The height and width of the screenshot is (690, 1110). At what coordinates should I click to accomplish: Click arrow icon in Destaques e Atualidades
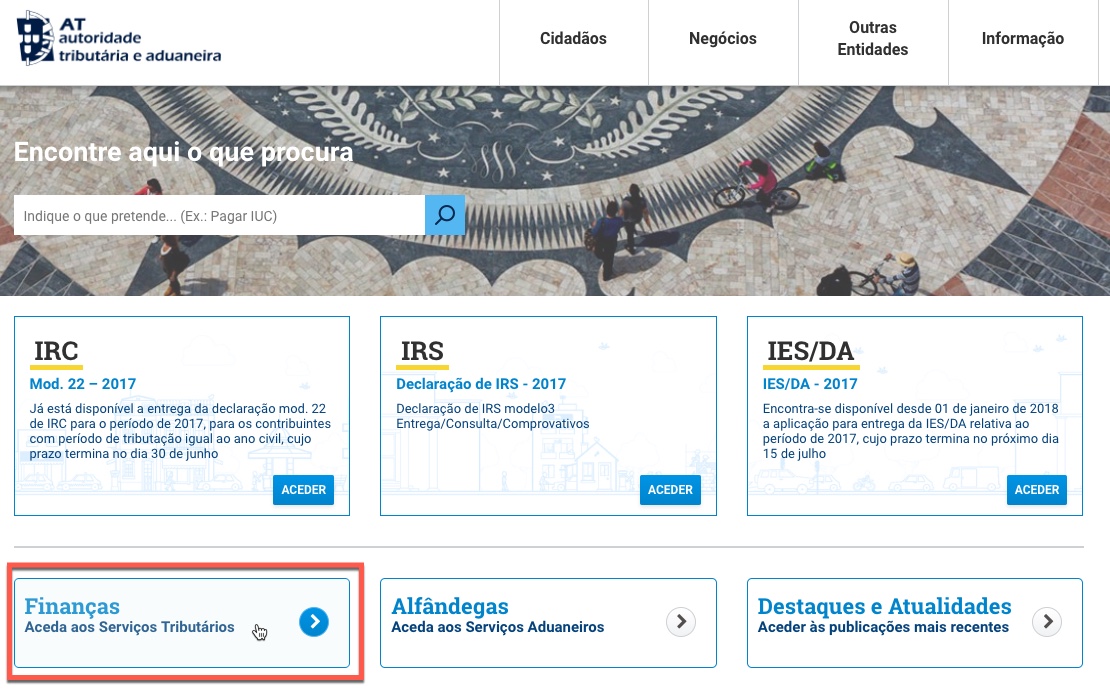(x=1047, y=622)
